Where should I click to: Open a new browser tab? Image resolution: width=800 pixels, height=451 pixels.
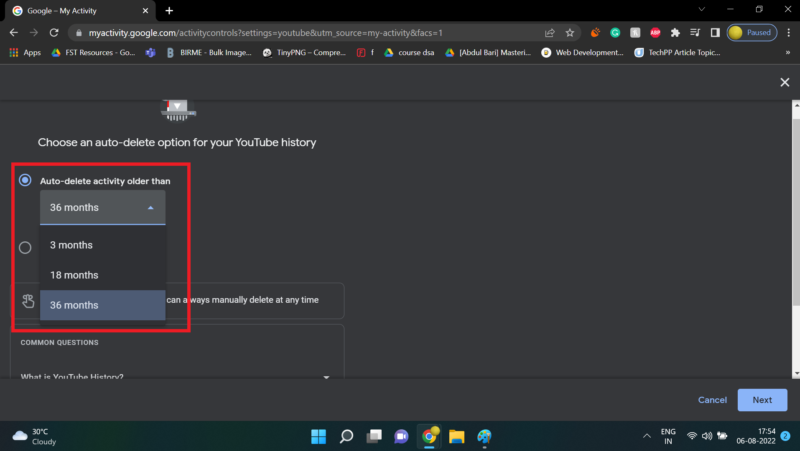pos(169,10)
